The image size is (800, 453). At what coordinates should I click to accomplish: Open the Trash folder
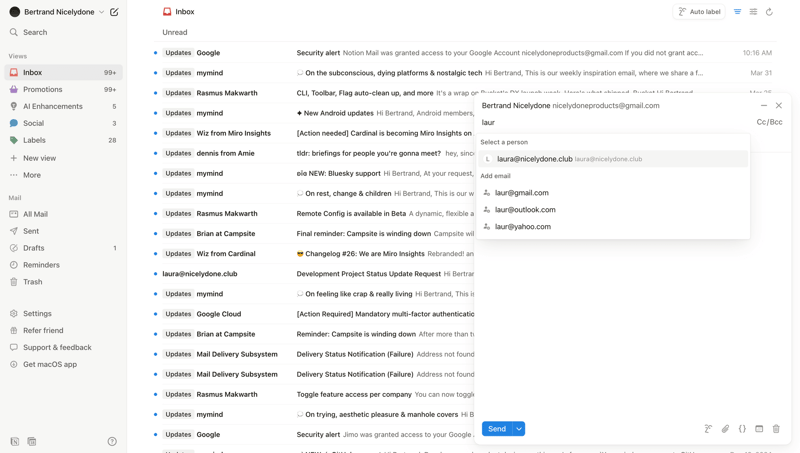click(63, 282)
